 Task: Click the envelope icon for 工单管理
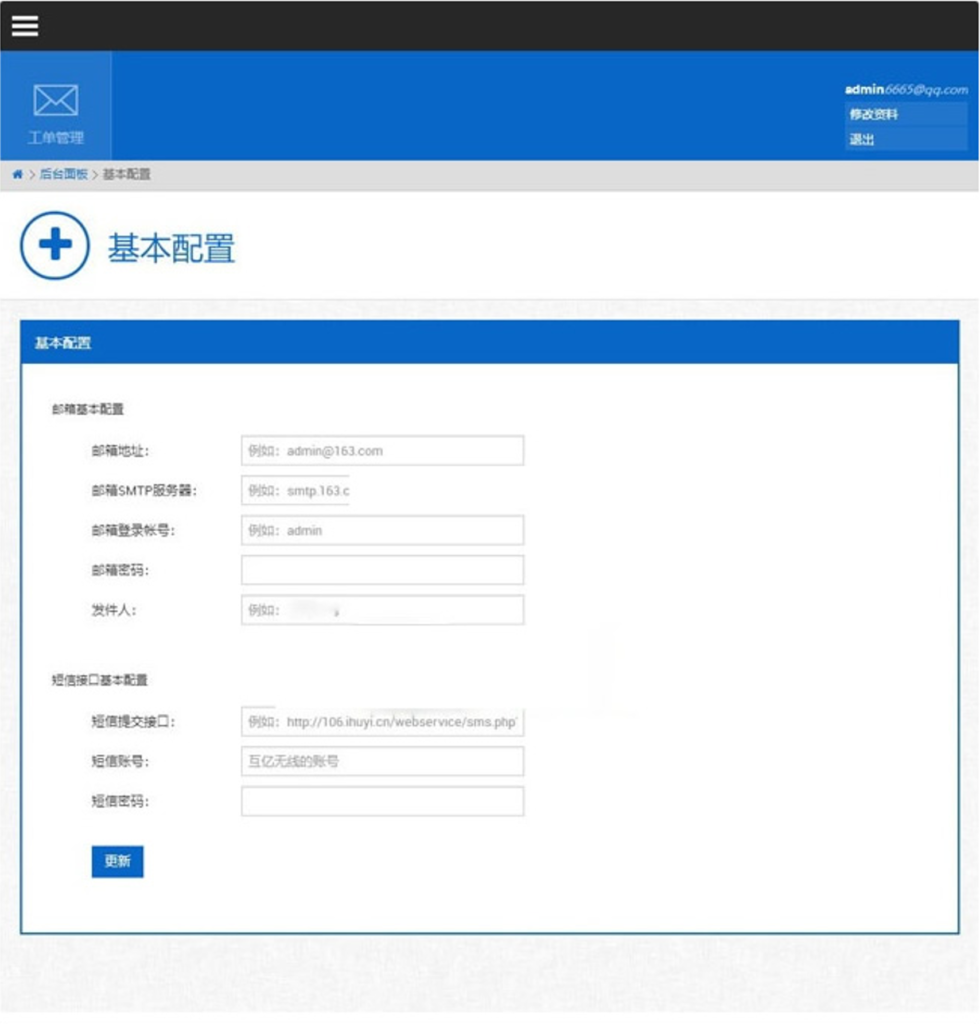tap(55, 100)
